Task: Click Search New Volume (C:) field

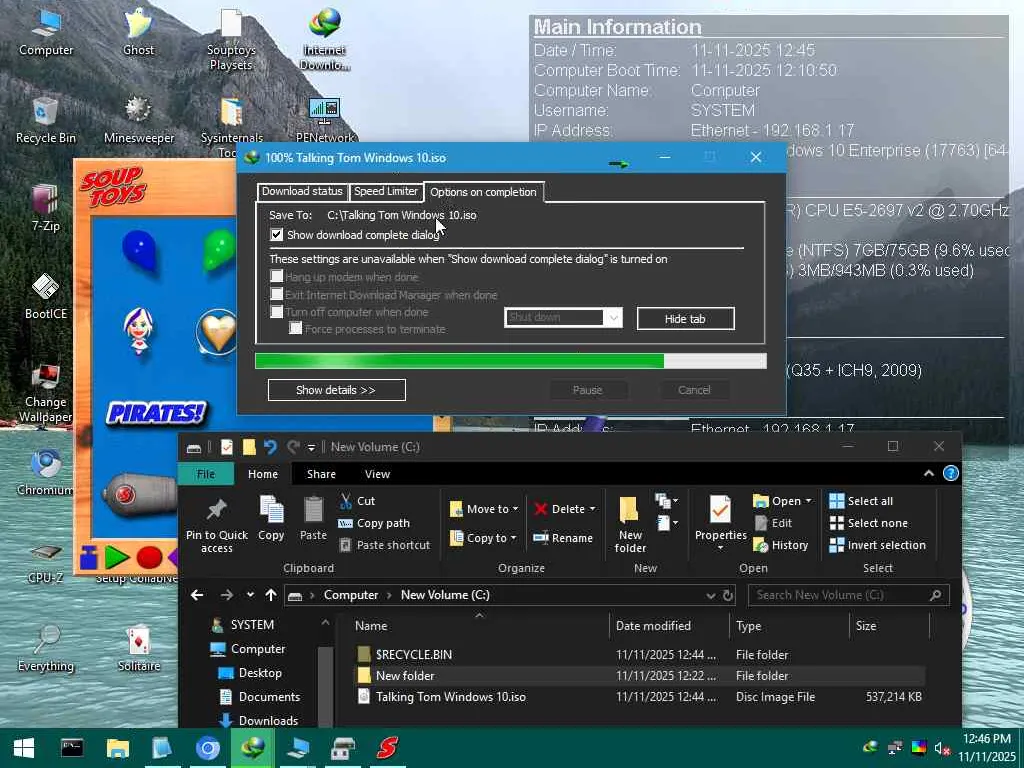Action: click(849, 595)
